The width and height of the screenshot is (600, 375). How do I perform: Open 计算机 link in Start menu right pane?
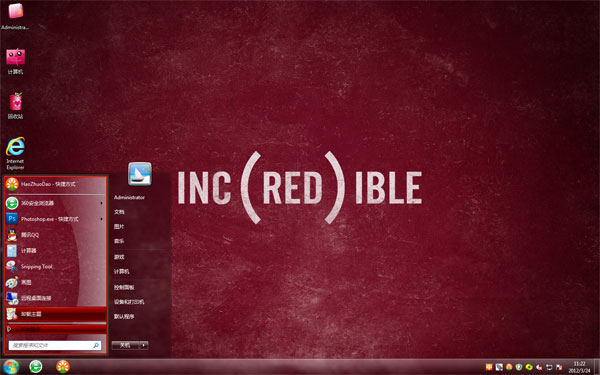[x=121, y=272]
